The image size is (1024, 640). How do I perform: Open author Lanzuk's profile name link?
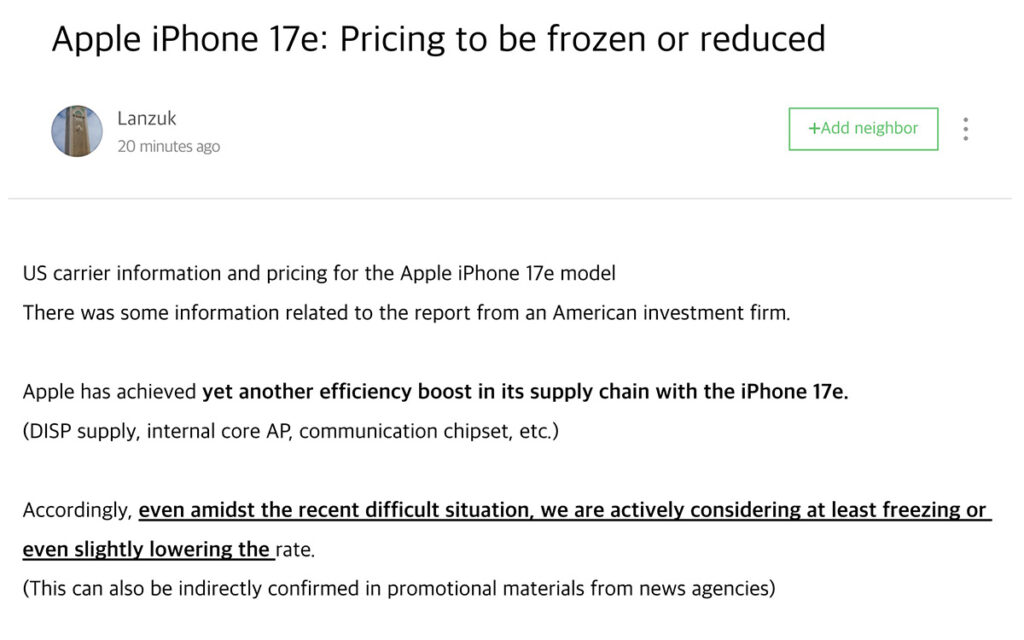(147, 118)
